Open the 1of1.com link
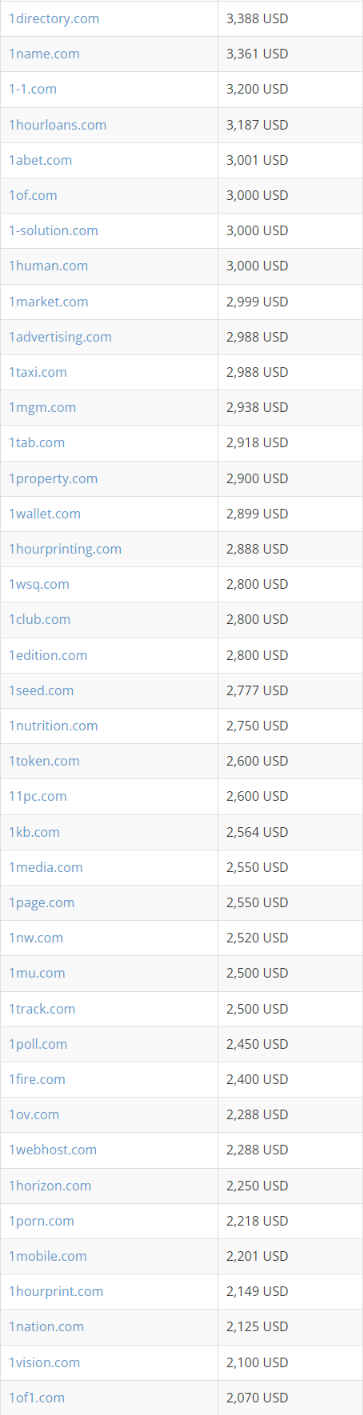The height and width of the screenshot is (1415, 363). tap(36, 1397)
